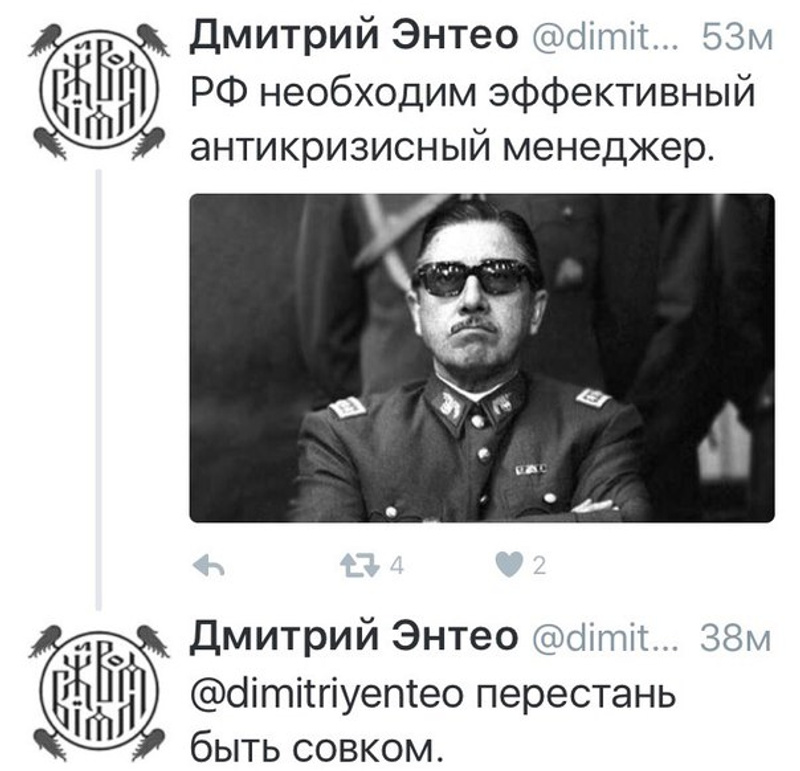Viewport: 800px width, 771px height.
Task: Open the profile name Дмитрий Энтео on the reply tweet
Action: tap(354, 636)
